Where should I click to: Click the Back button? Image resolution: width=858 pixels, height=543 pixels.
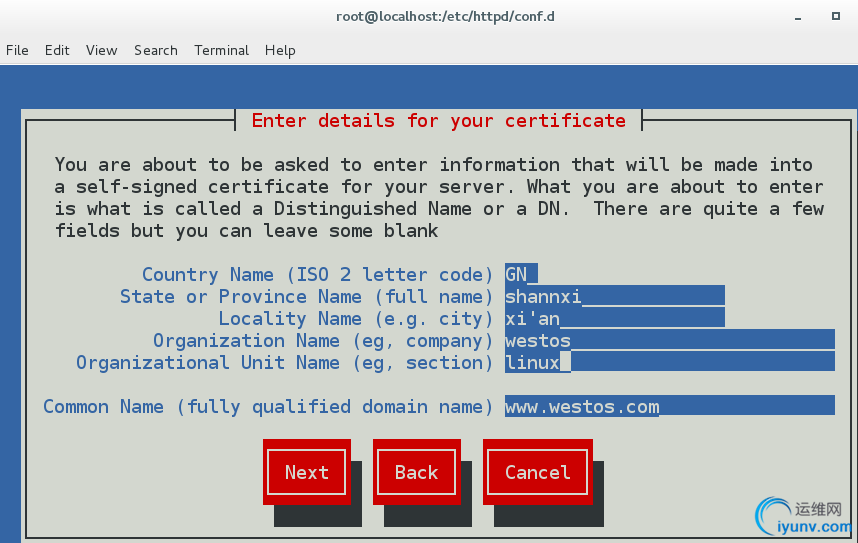pyautogui.click(x=417, y=472)
